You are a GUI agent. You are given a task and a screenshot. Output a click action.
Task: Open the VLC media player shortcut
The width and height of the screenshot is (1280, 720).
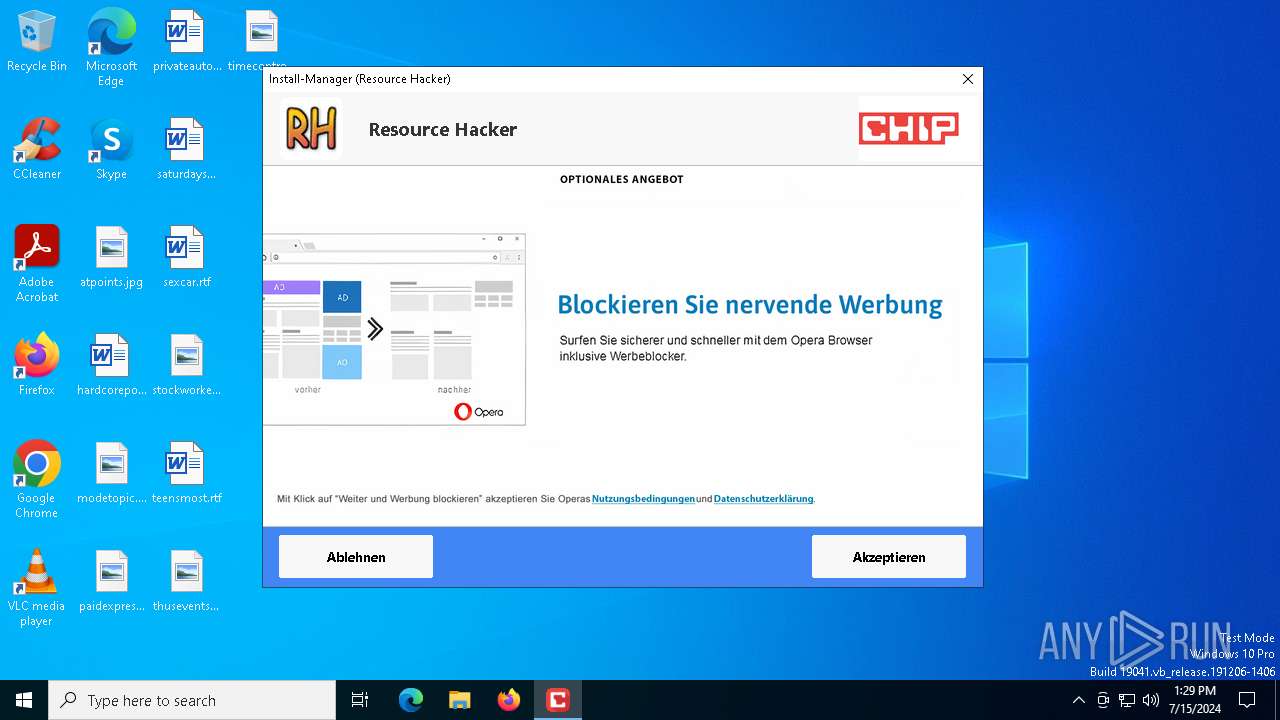point(37,588)
